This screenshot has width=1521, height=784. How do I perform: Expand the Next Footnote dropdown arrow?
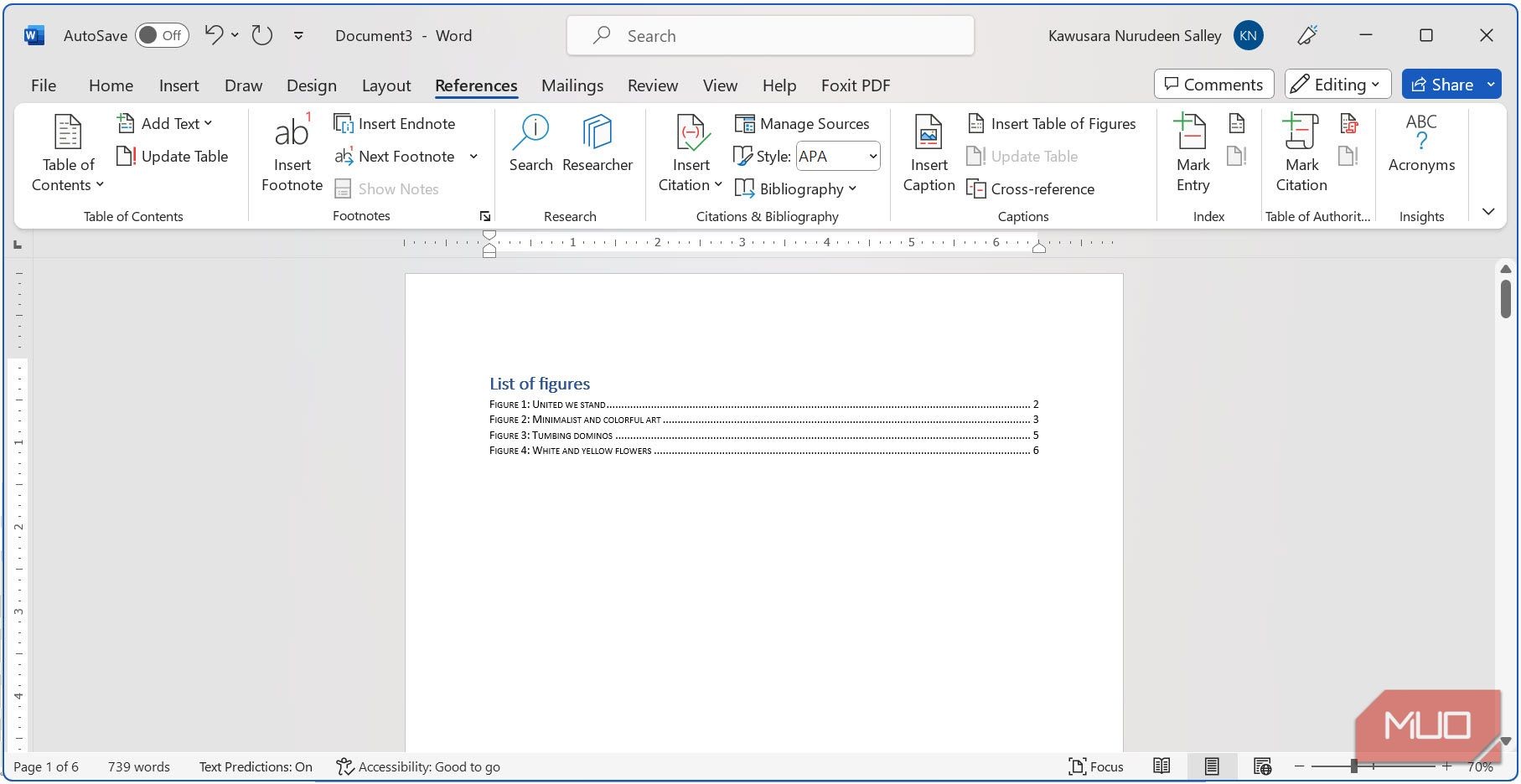[x=473, y=156]
